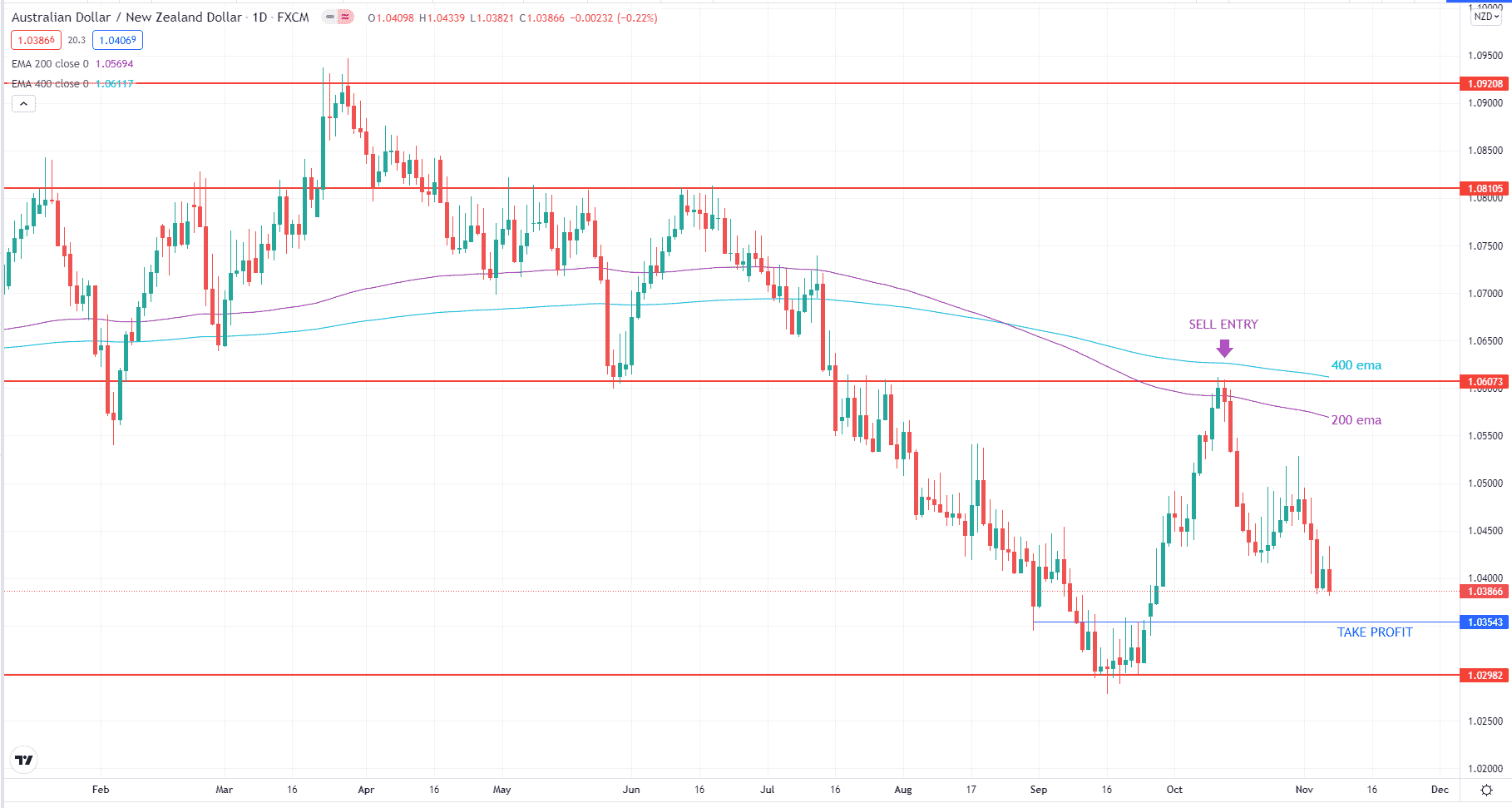The height and width of the screenshot is (808, 1512).
Task: Select the SELL ENTRY text annotation
Action: (x=1223, y=325)
